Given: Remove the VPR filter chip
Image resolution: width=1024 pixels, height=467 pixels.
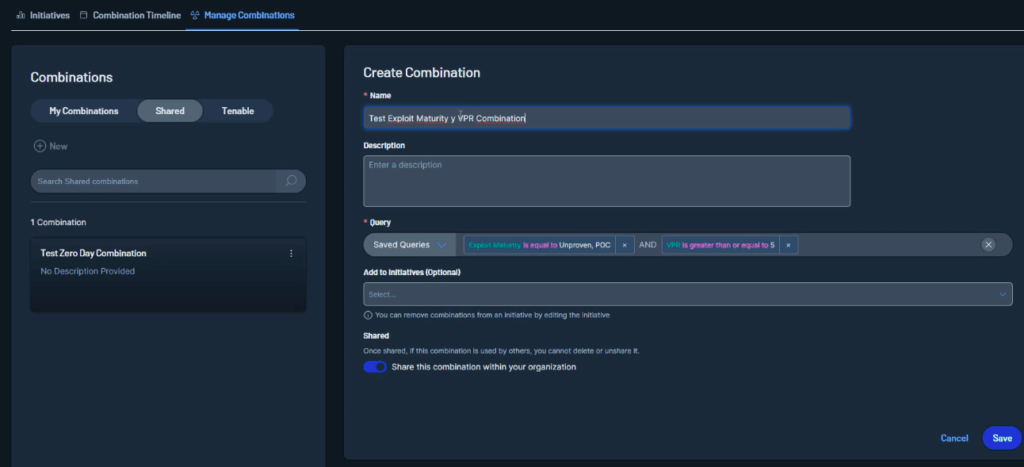Looking at the screenshot, I should click(x=788, y=245).
